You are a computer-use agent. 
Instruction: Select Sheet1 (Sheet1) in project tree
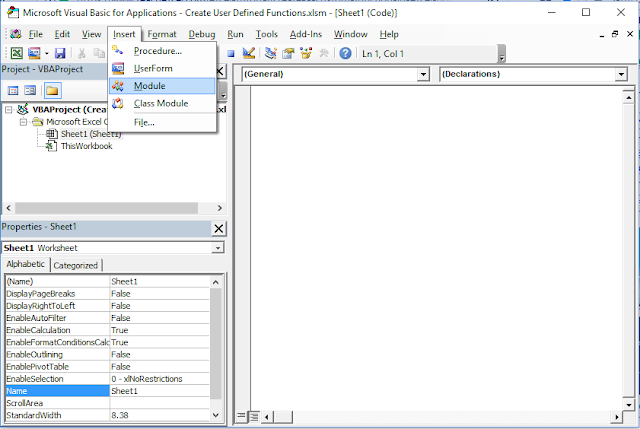point(91,134)
